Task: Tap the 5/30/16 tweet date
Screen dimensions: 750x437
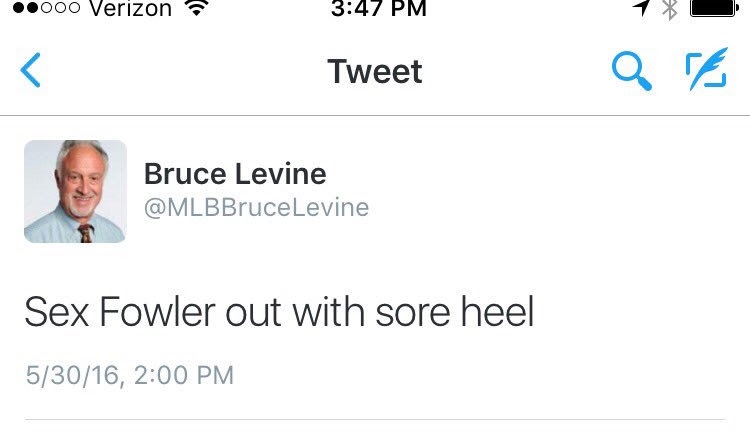Action: click(73, 375)
